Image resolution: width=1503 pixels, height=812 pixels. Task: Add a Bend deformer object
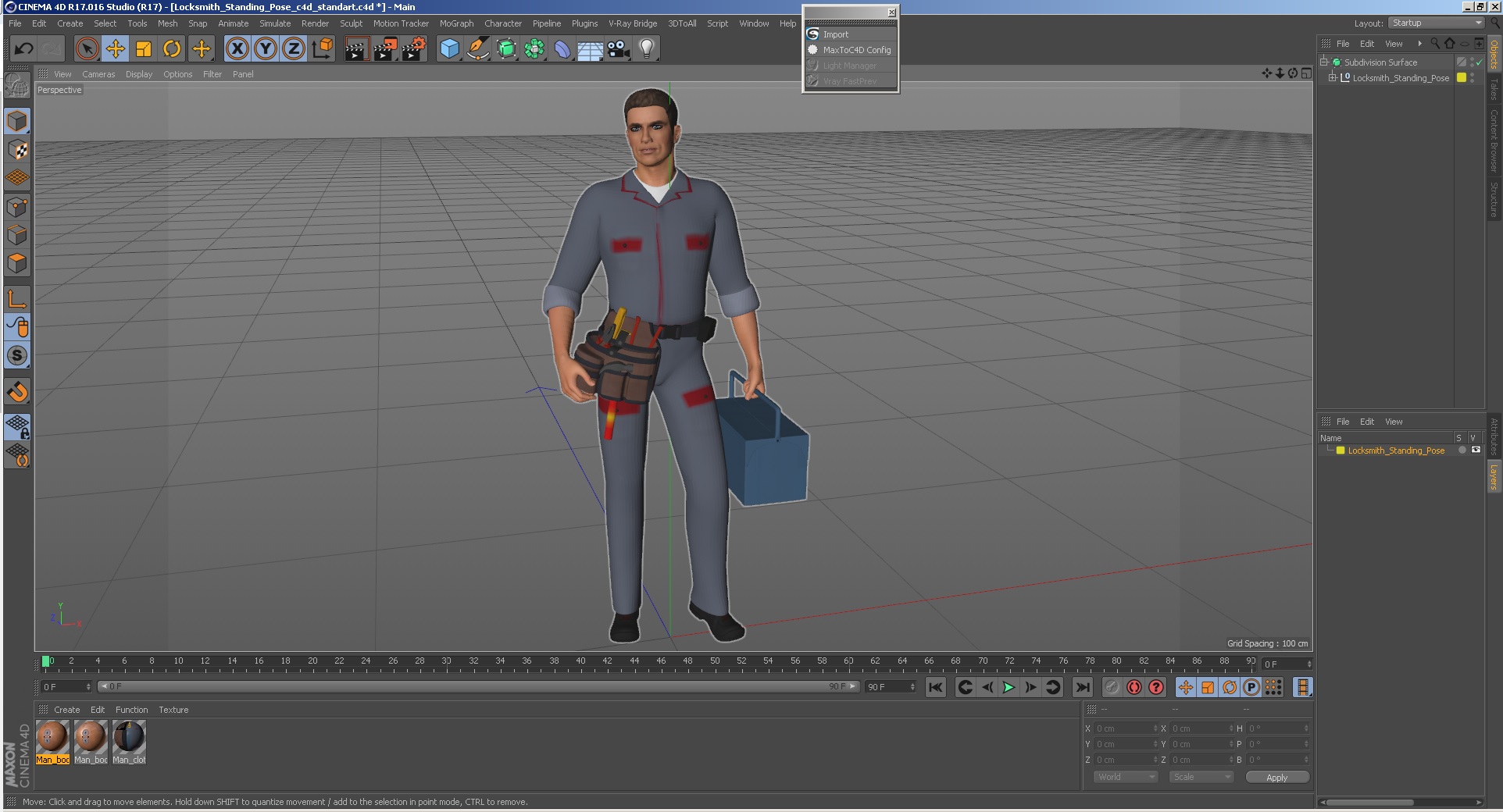[562, 49]
